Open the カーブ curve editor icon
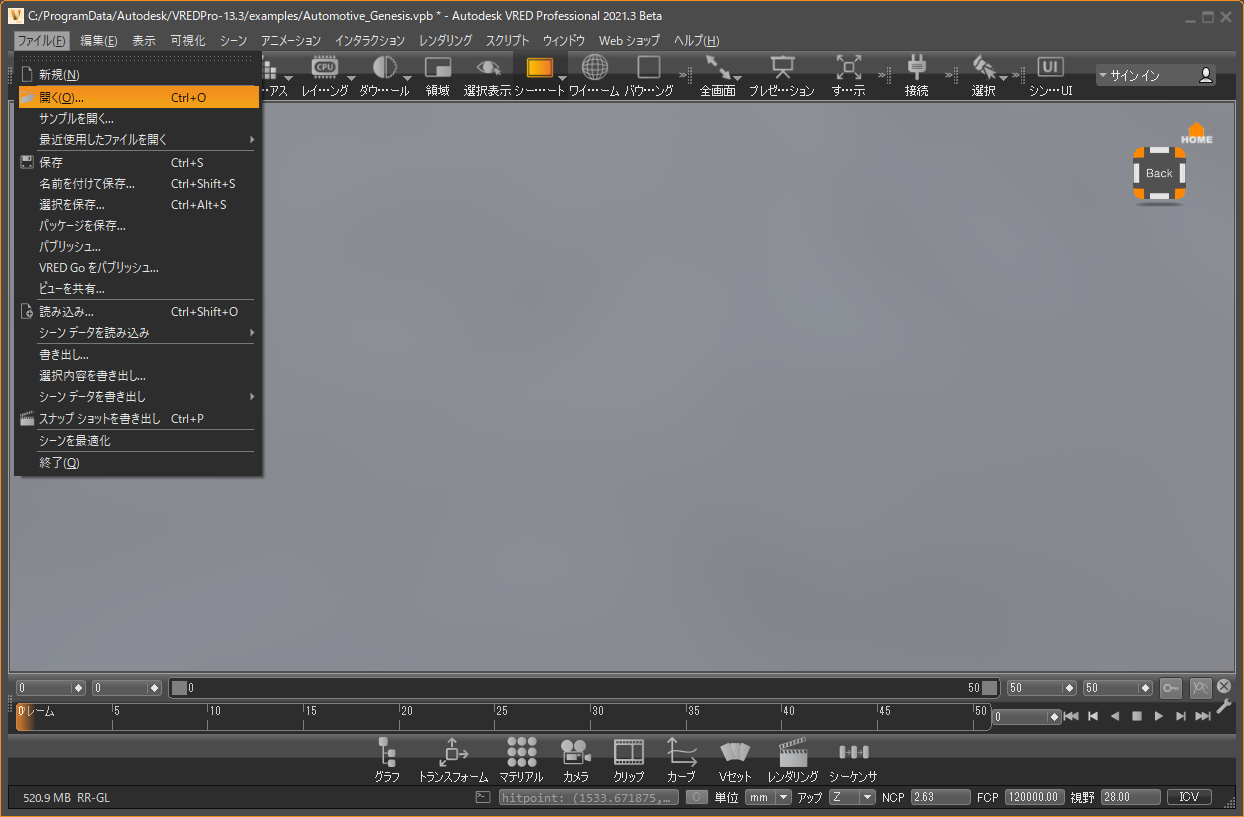This screenshot has width=1244, height=817. point(681,752)
